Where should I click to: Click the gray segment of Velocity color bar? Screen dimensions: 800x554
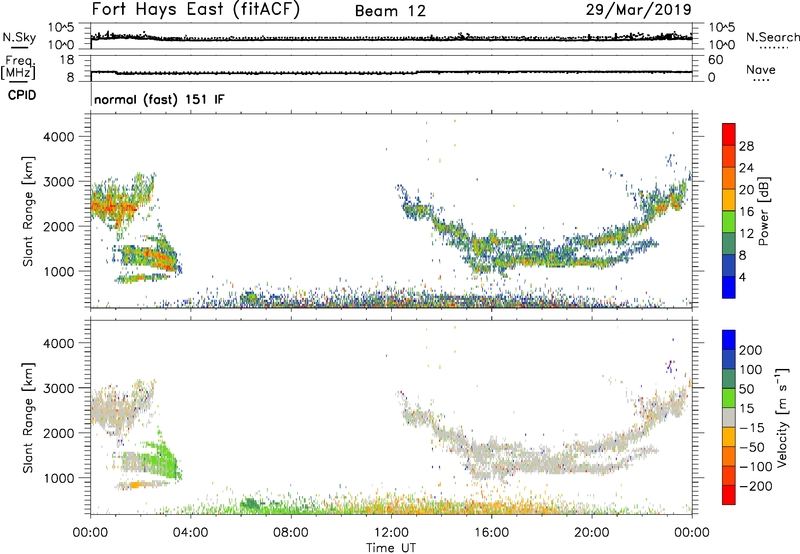click(729, 417)
